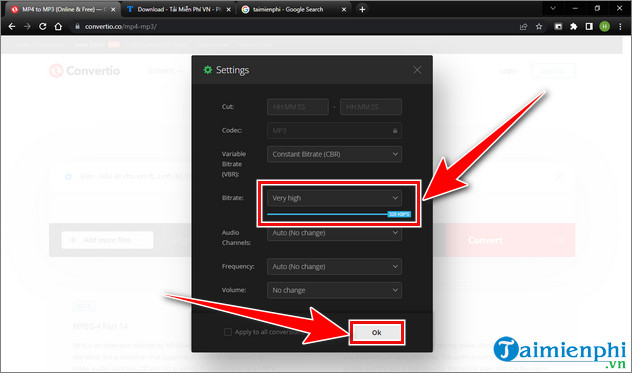The height and width of the screenshot is (373, 632).
Task: Check Apply to all conversions
Action: (x=228, y=332)
